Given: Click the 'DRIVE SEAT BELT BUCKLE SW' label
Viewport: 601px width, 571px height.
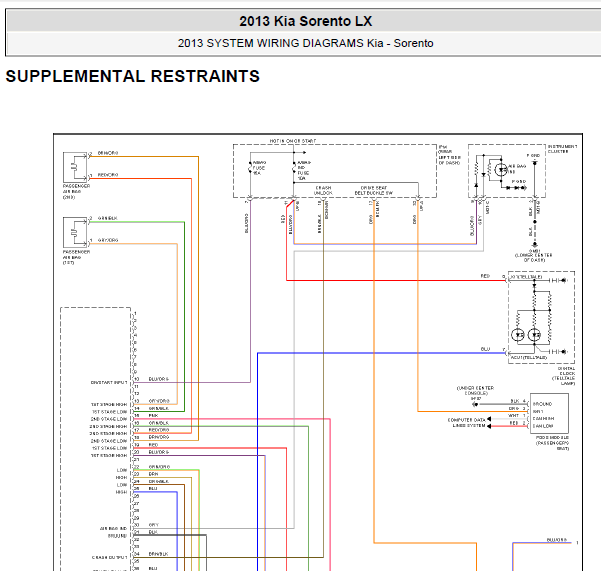Looking at the screenshot, I should [x=373, y=190].
